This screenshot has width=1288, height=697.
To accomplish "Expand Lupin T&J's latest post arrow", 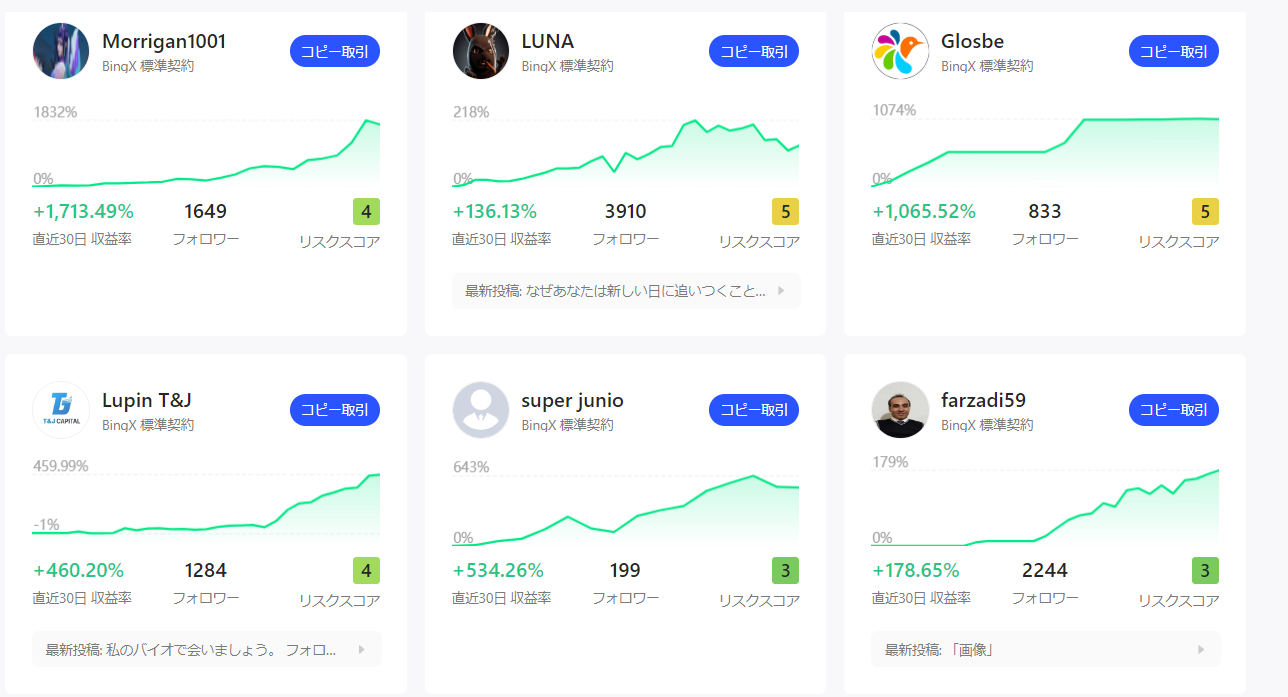I will 361,649.
